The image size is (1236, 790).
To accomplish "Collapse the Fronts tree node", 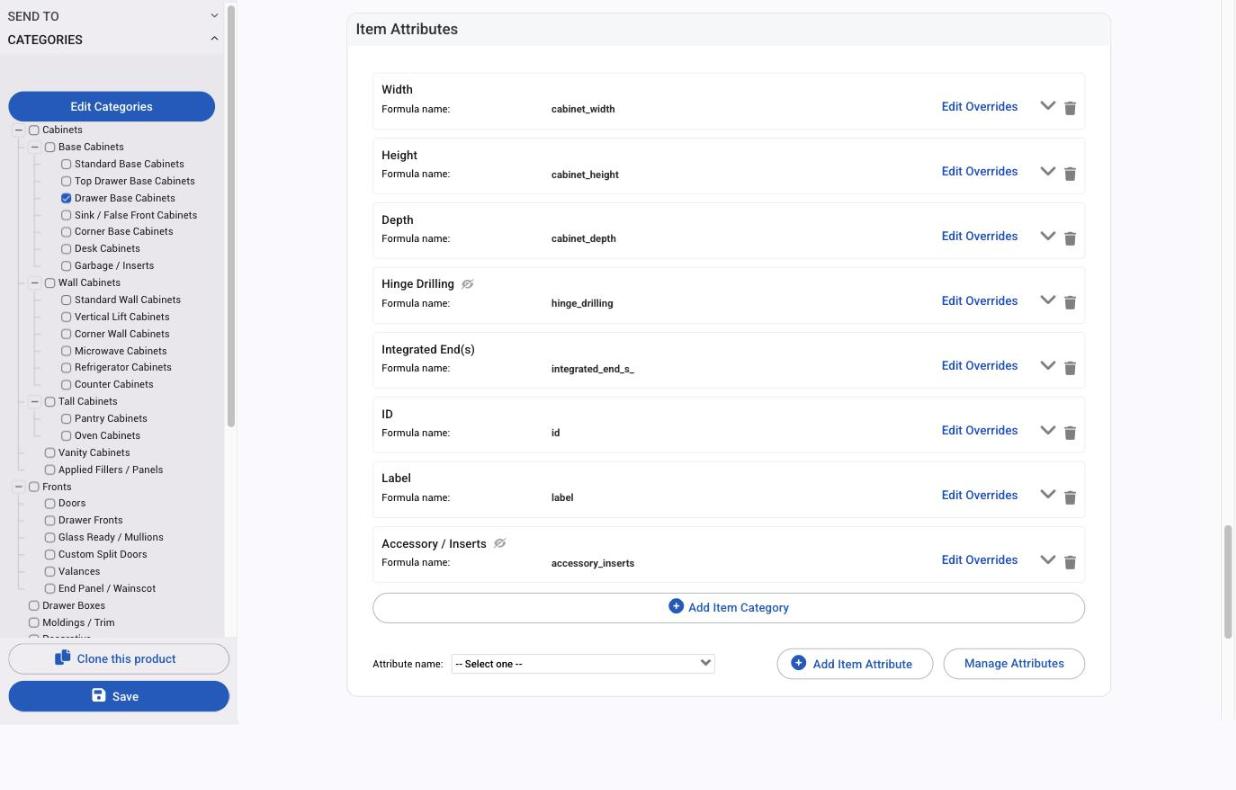I will coord(18,487).
